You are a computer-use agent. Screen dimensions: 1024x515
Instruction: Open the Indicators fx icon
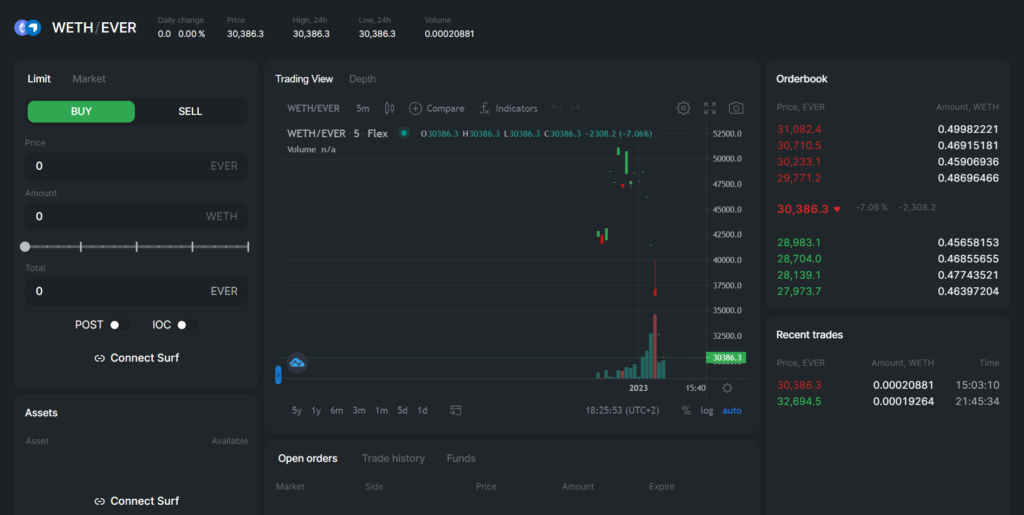[x=484, y=108]
